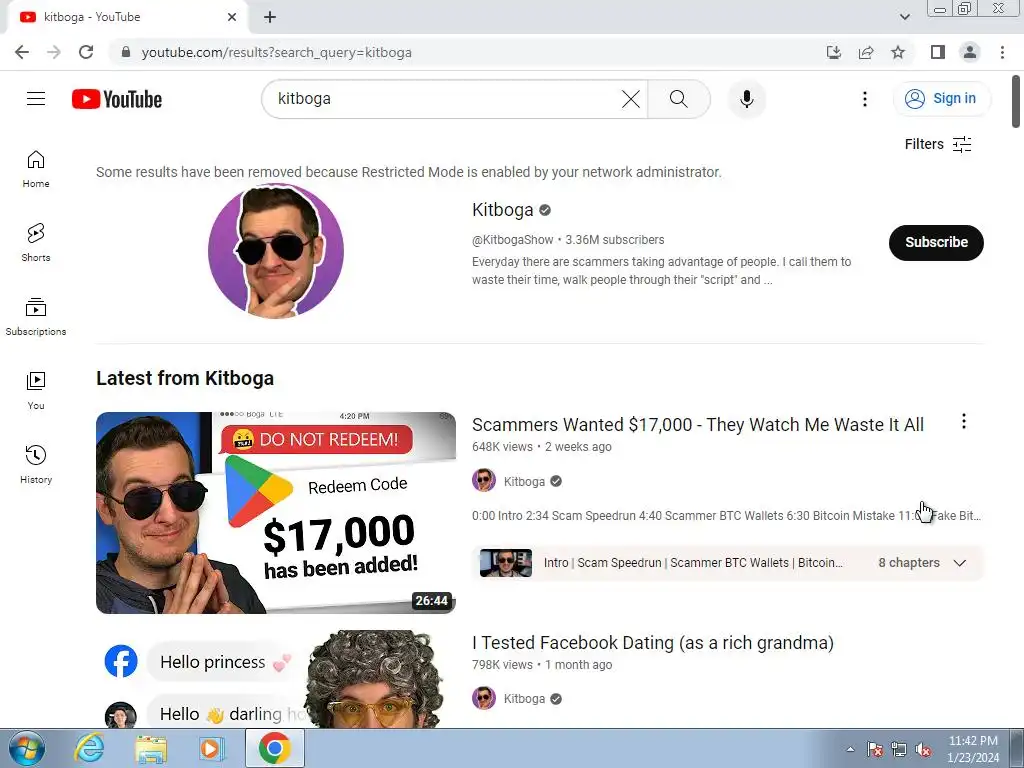Open Chrome's three-dot customize menu

coord(1002,52)
